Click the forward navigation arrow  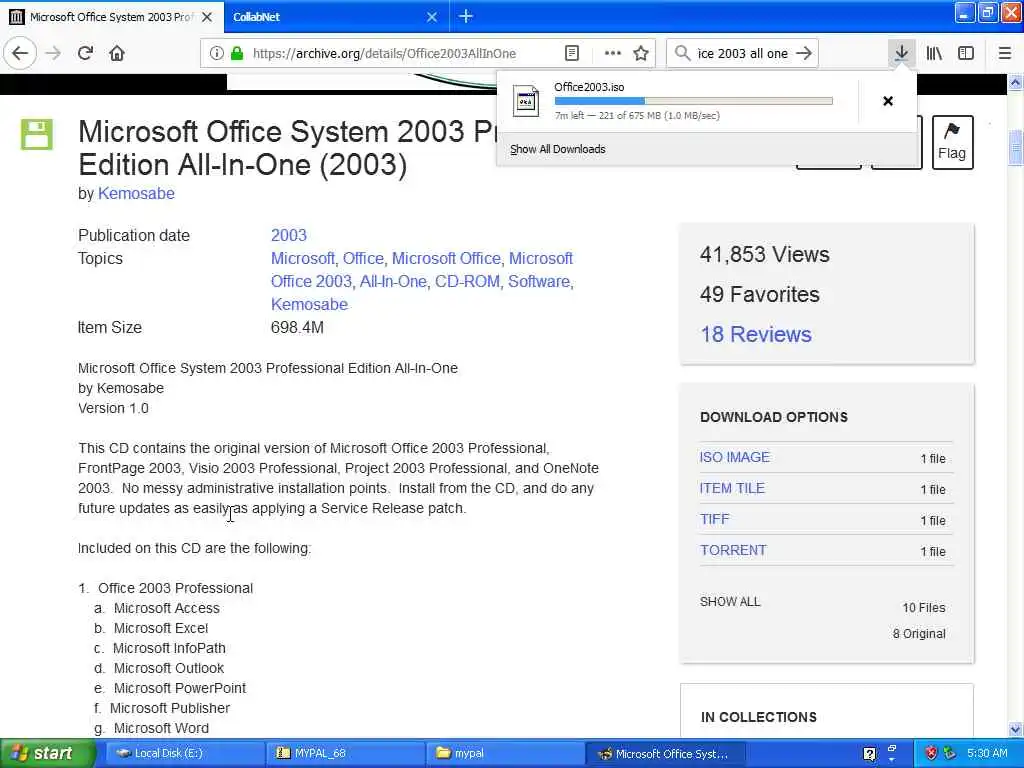[54, 53]
